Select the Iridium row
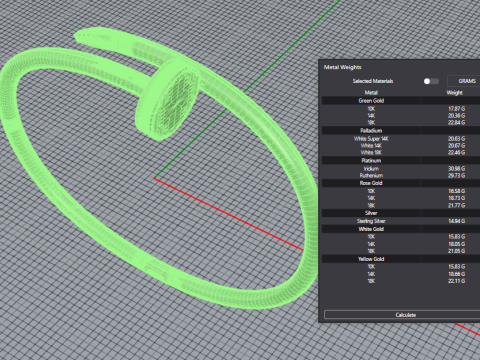This screenshot has height=360, width=480. pyautogui.click(x=401, y=168)
